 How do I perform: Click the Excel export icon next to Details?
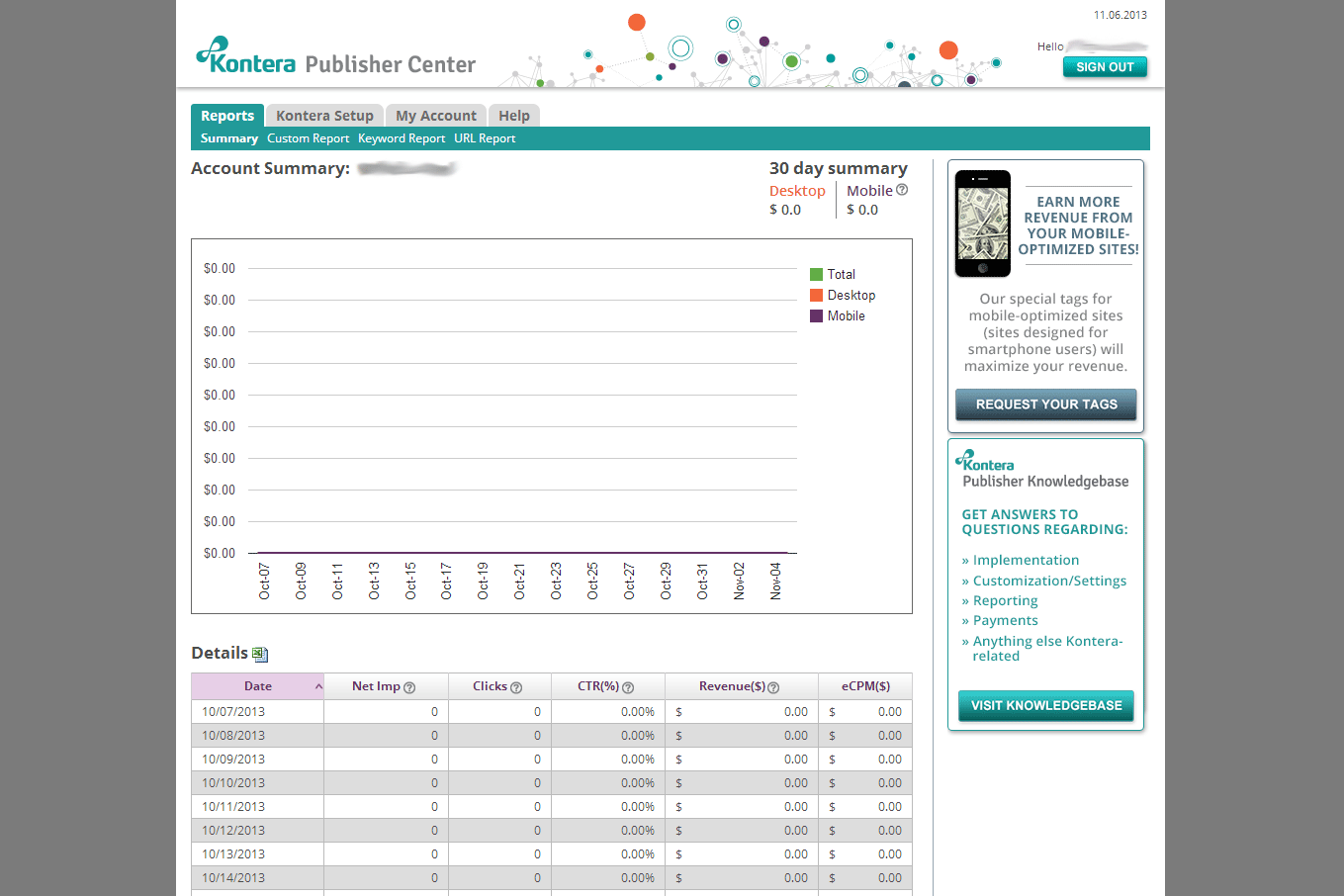coord(260,654)
